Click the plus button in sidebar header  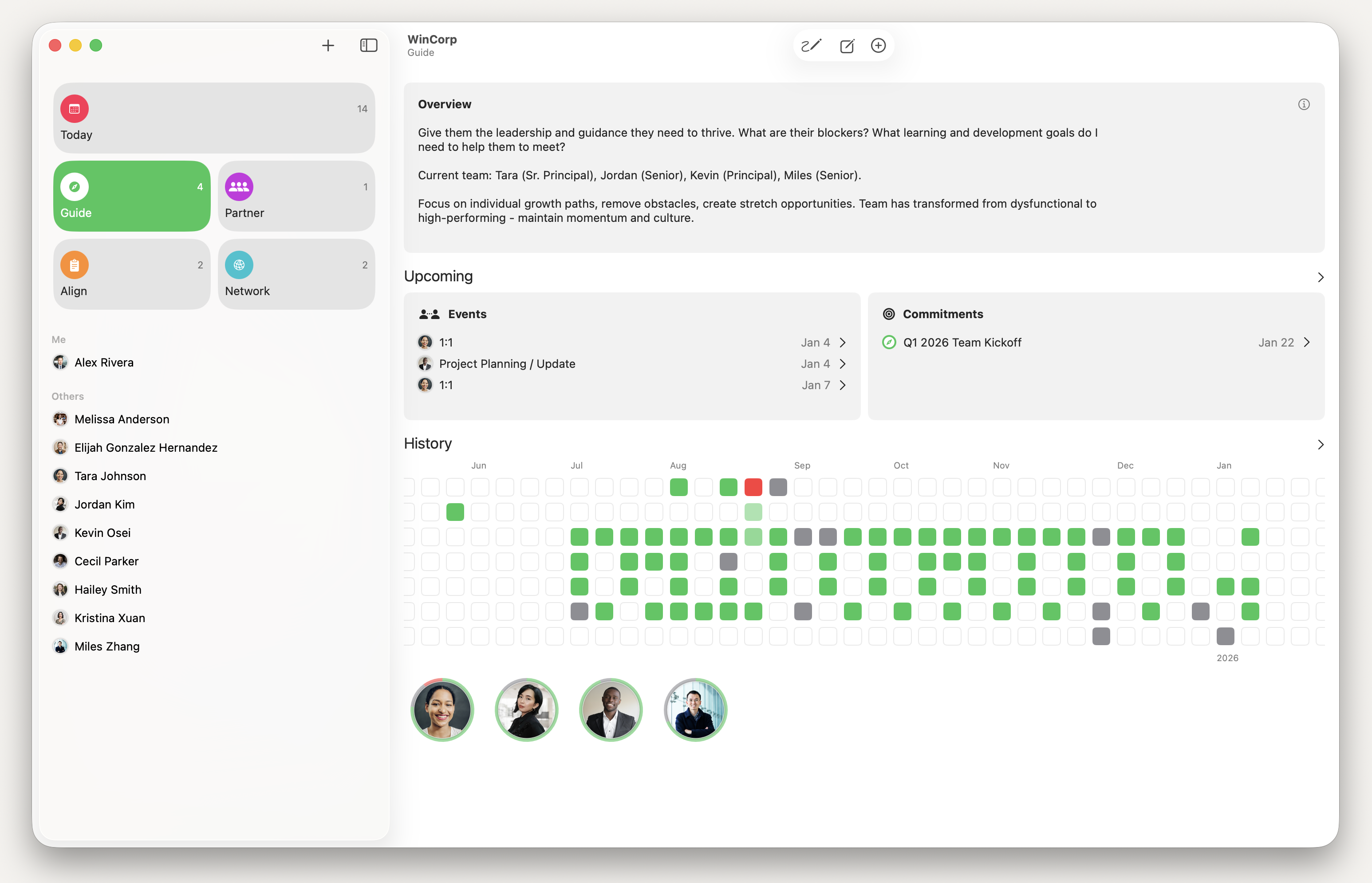[x=328, y=45]
